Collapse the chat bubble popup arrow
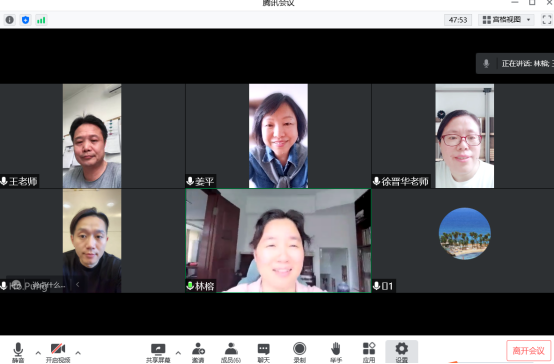The height and width of the screenshot is (364, 554). (x=77, y=284)
